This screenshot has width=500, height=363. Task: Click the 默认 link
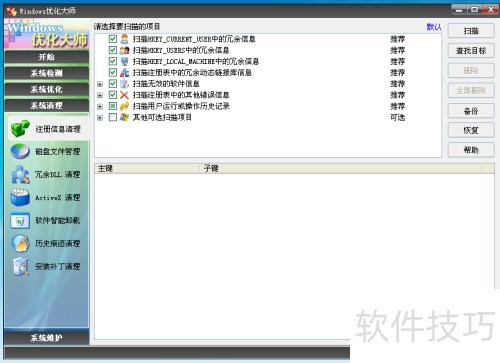coord(434,27)
